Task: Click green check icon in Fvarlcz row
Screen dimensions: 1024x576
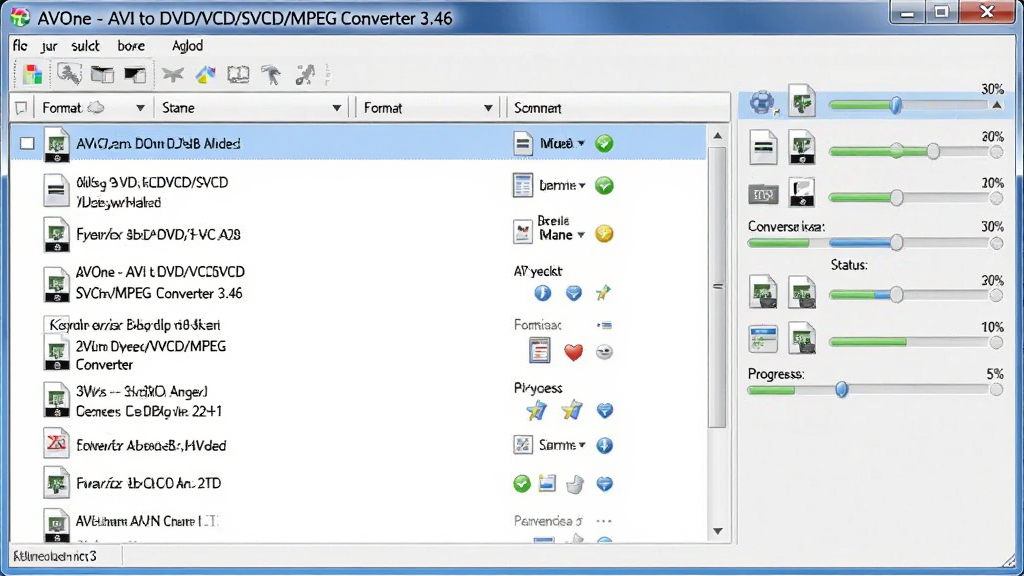Action: pos(521,483)
